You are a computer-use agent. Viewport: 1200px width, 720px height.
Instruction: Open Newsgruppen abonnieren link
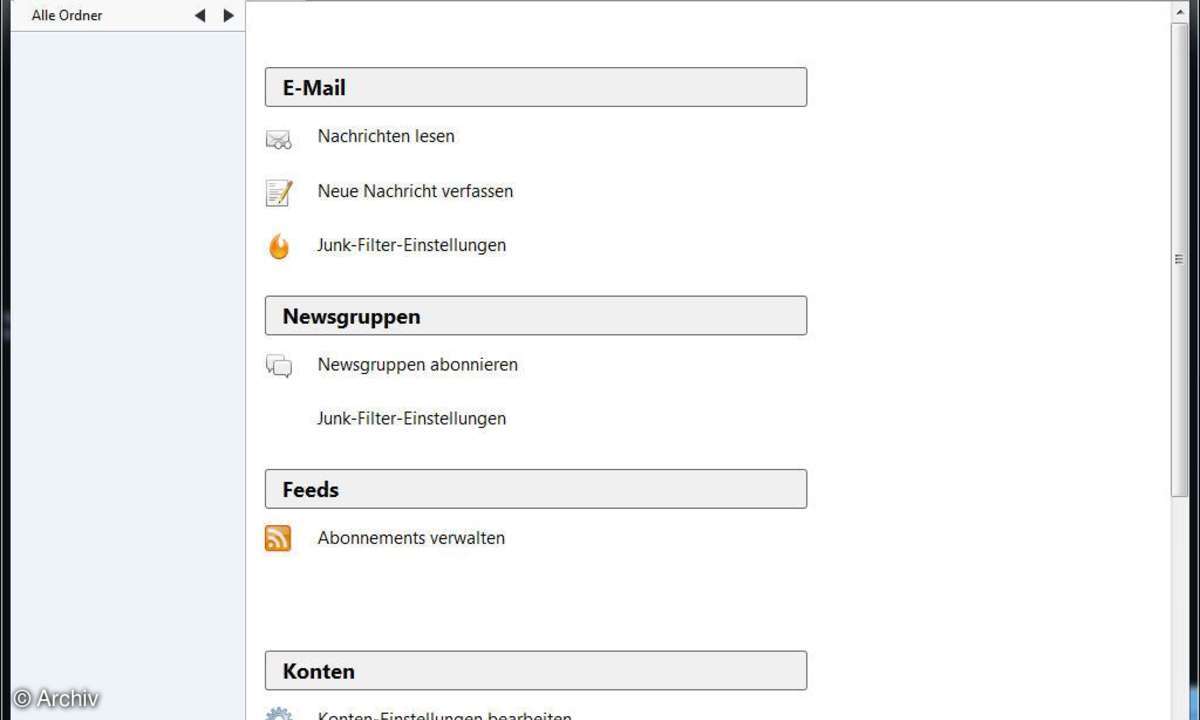pyautogui.click(x=418, y=365)
